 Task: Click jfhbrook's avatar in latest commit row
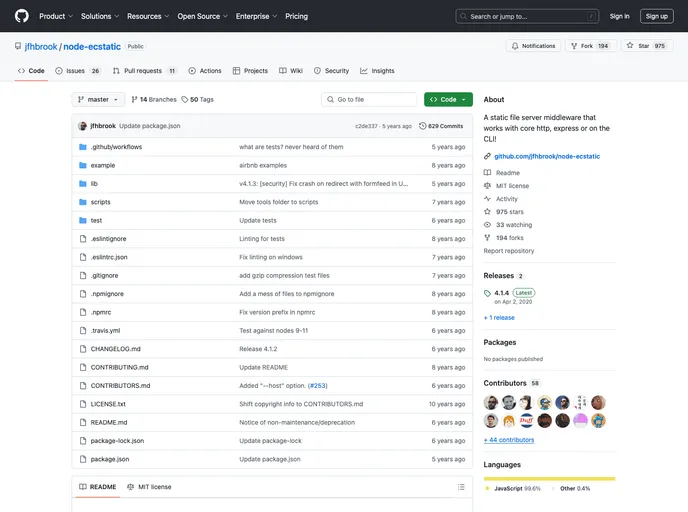click(82, 126)
